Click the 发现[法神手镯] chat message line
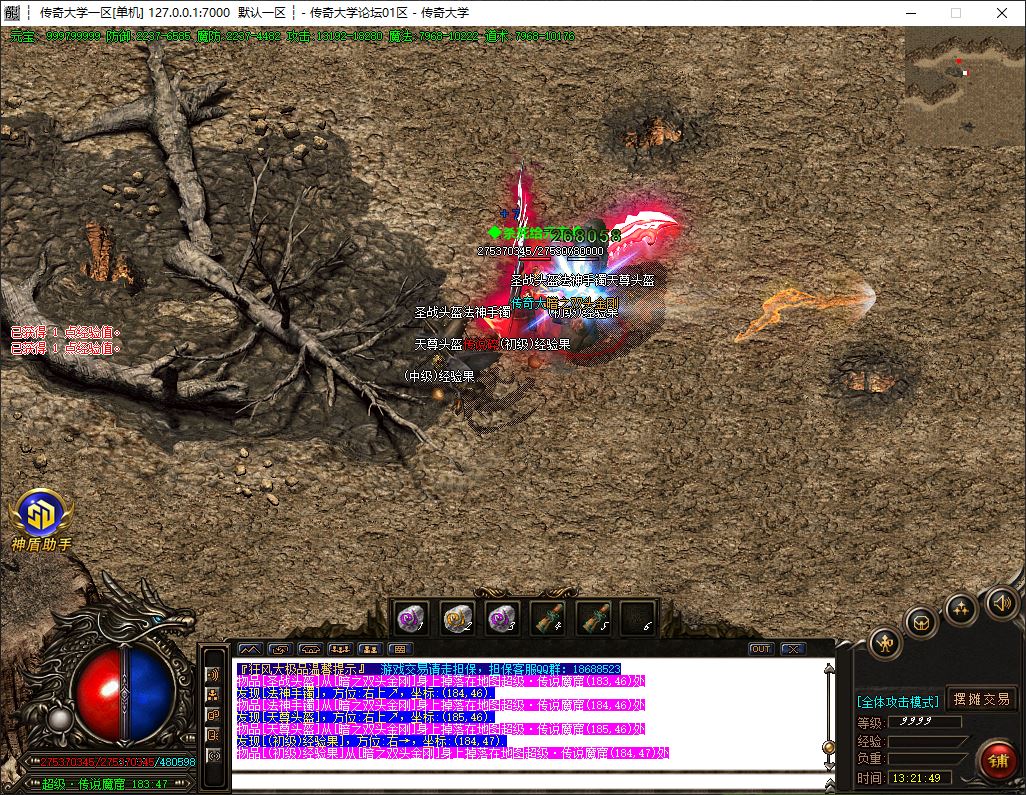Screen dimensions: 1026x795 [364, 693]
